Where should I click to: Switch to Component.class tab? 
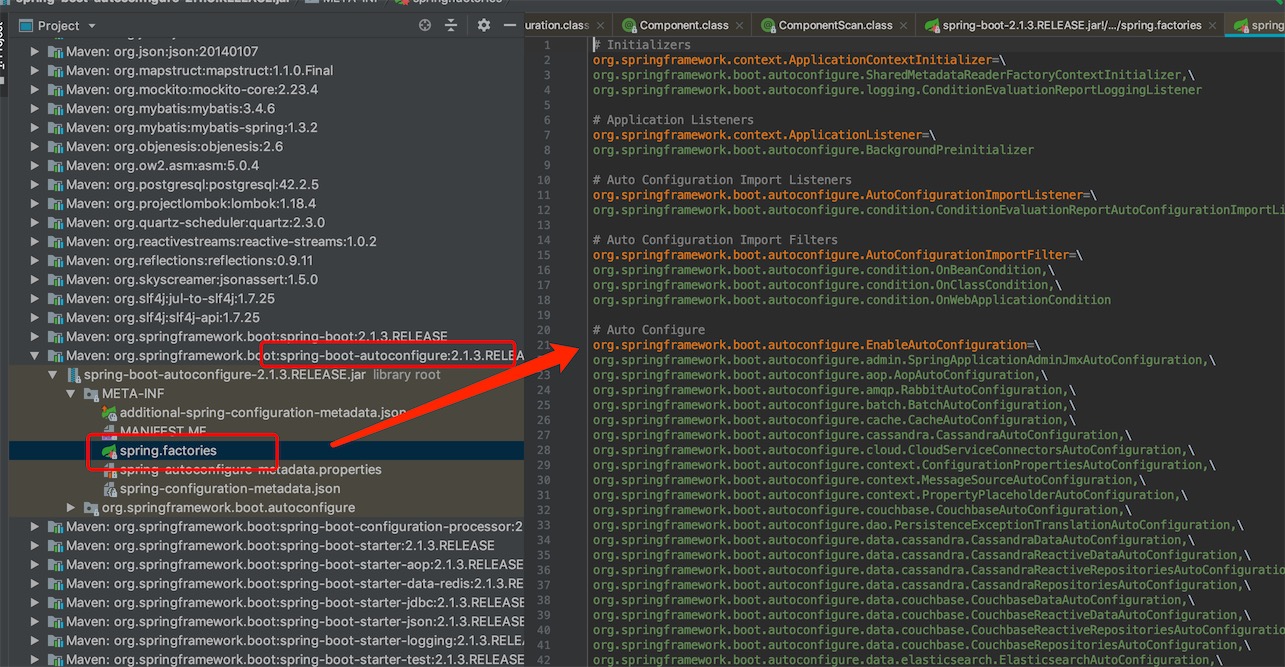tap(684, 25)
